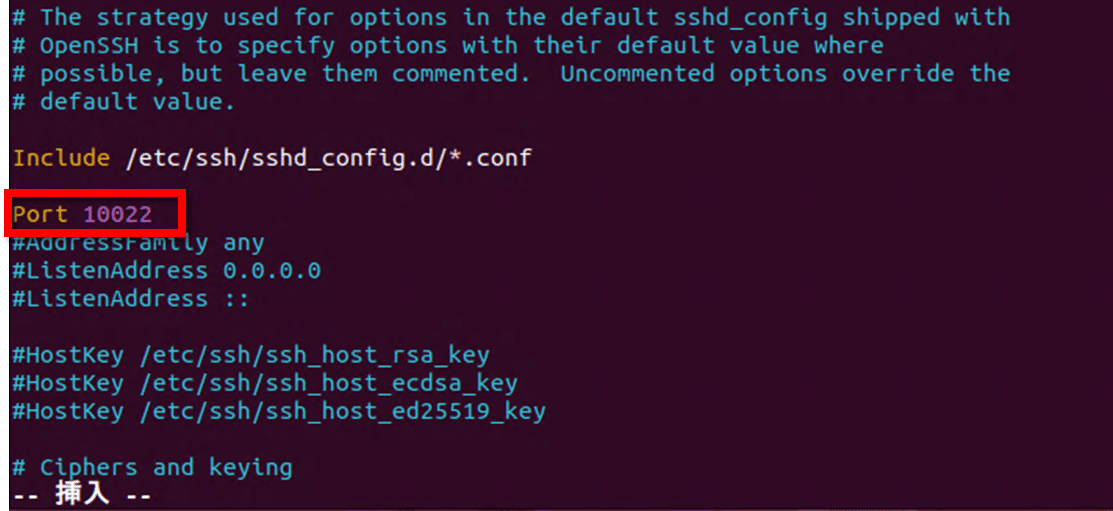Click the ssh_host_ecdsa_key HostKey line

[x=264, y=383]
